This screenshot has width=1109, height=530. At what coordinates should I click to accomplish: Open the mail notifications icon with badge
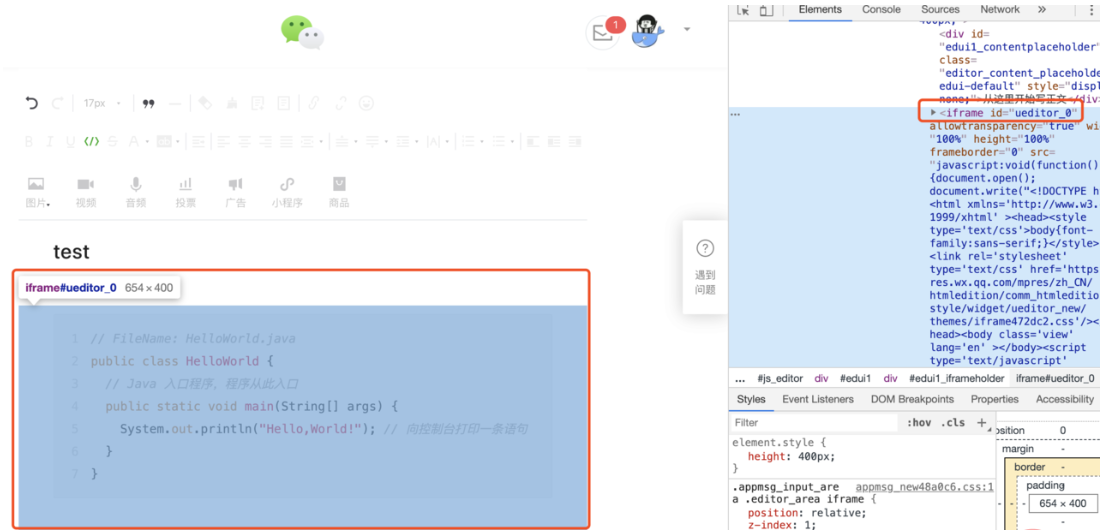[602, 32]
